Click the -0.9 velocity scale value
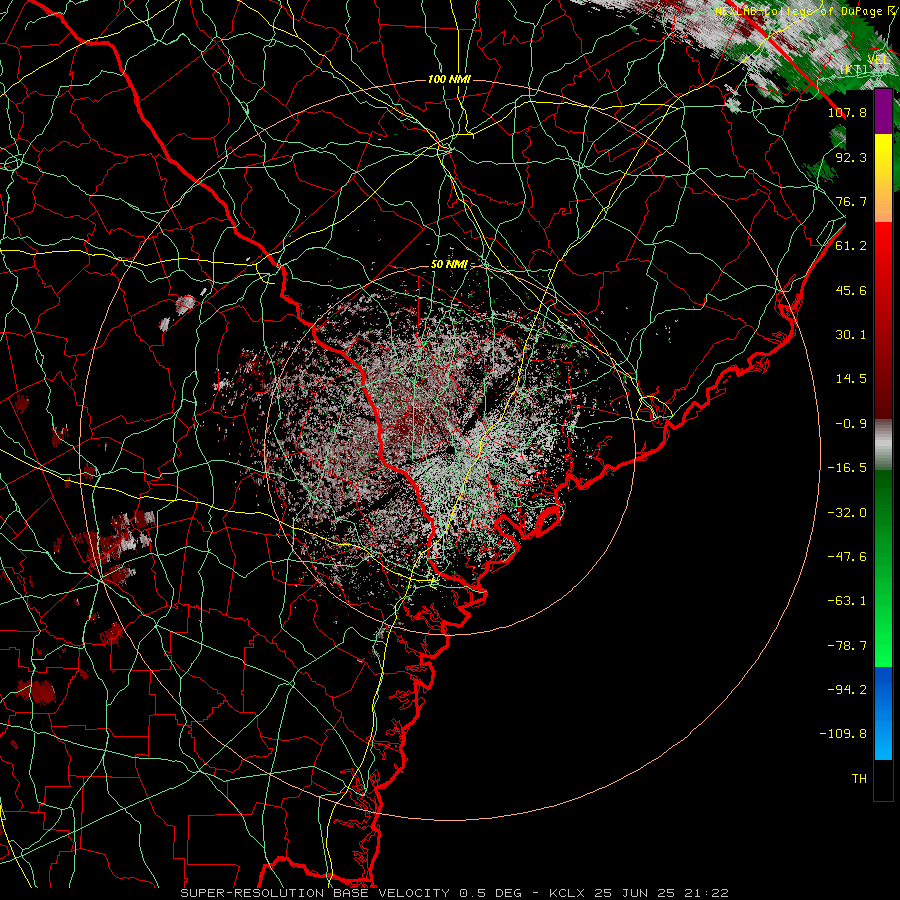 pos(851,424)
